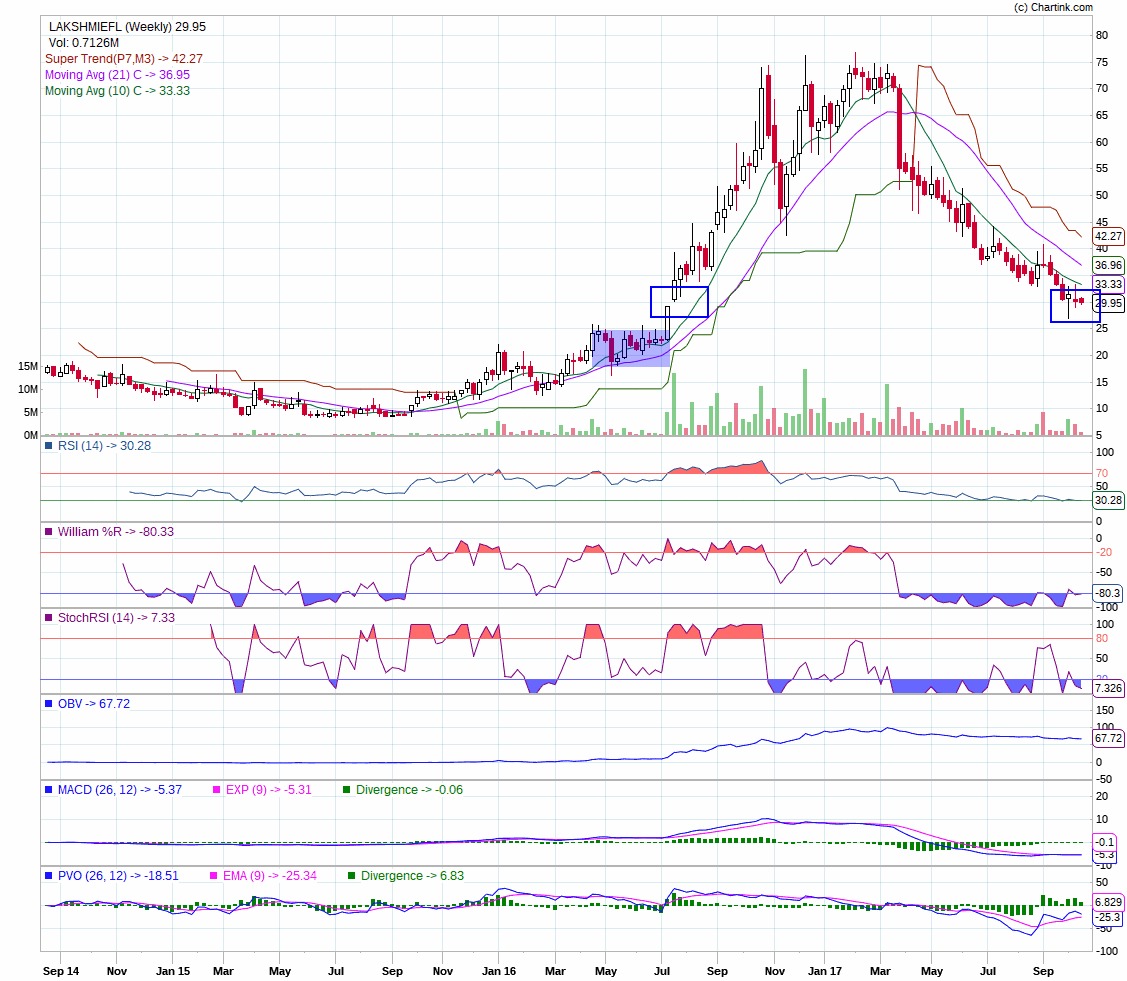
Task: Click the Jan 15 date axis label
Action: pyautogui.click(x=173, y=971)
